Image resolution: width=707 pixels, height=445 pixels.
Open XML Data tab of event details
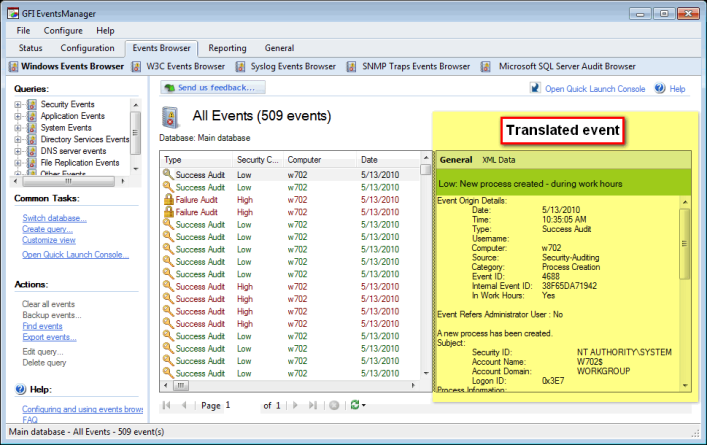[499, 160]
